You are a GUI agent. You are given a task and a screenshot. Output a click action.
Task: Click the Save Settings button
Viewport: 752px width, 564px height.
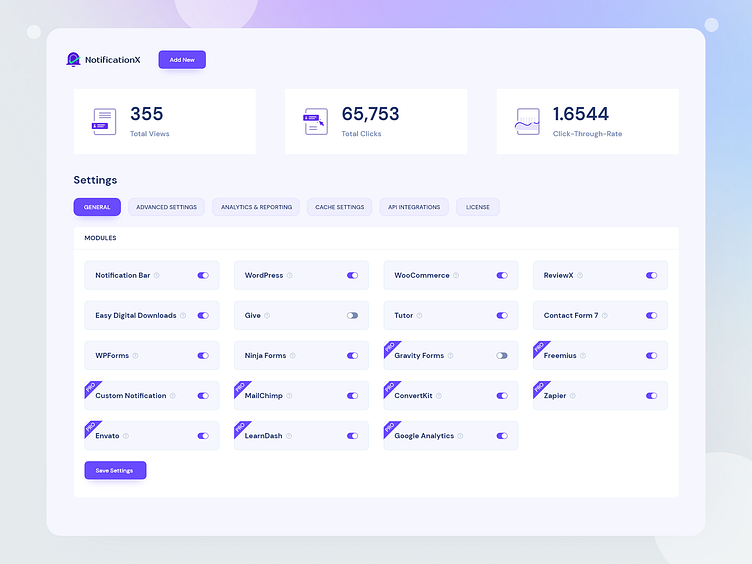[x=115, y=470]
